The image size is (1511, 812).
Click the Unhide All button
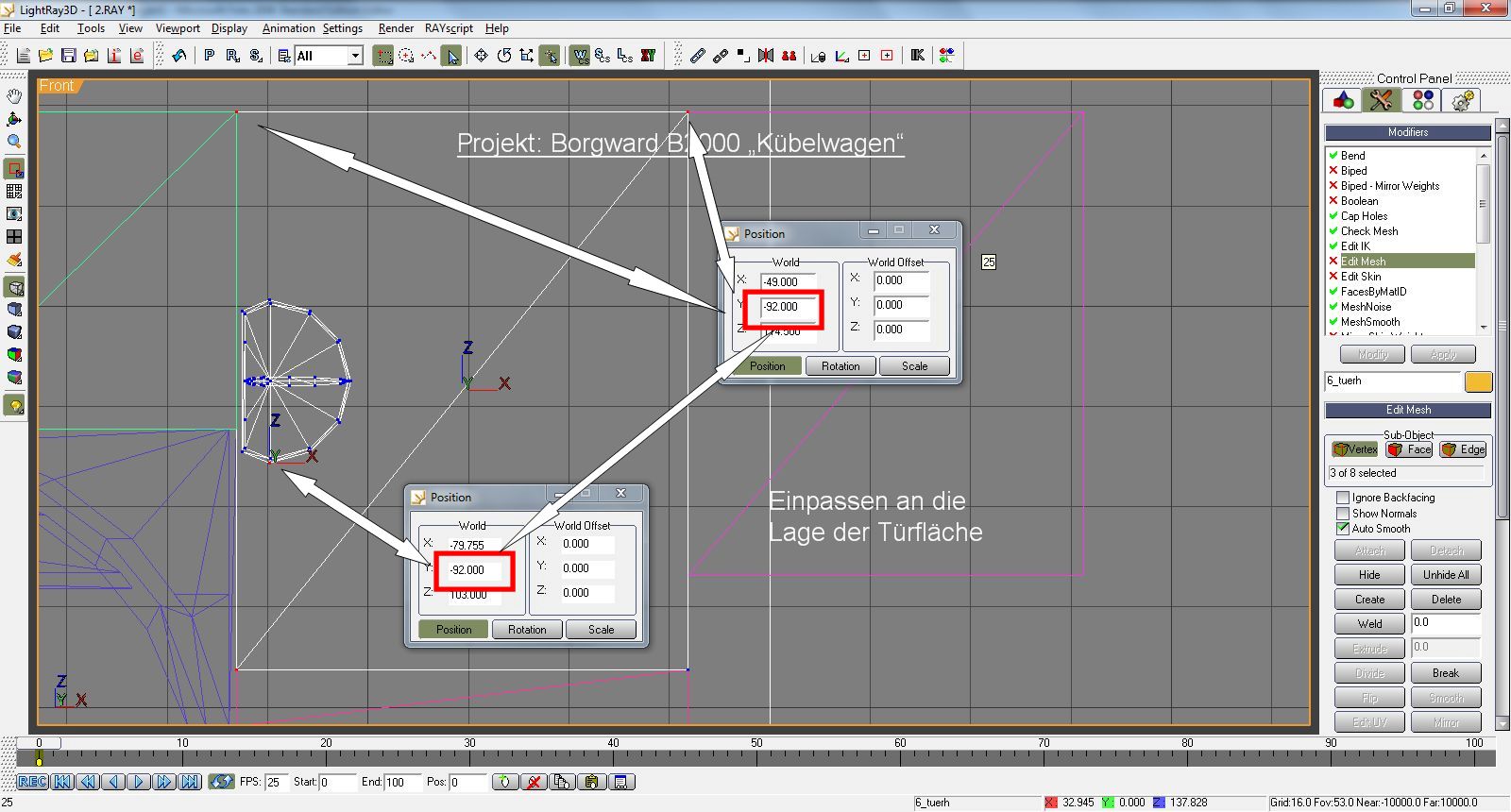1446,575
